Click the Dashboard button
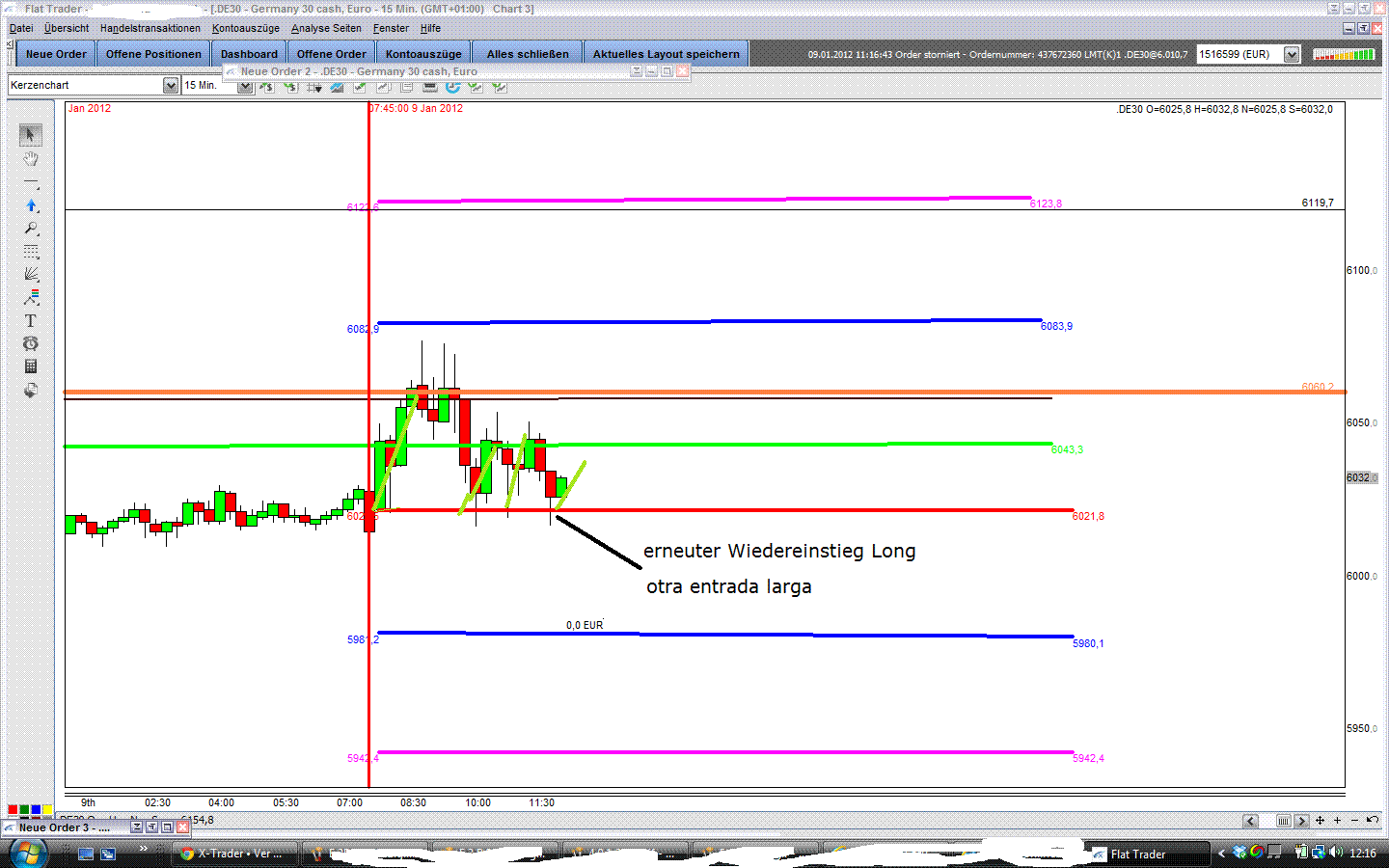Viewport: 1389px width, 868px height. [x=249, y=54]
